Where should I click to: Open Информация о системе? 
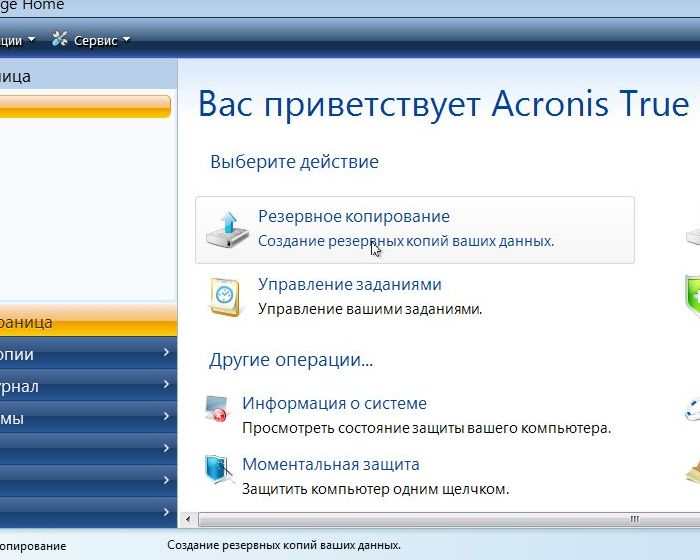click(x=334, y=403)
